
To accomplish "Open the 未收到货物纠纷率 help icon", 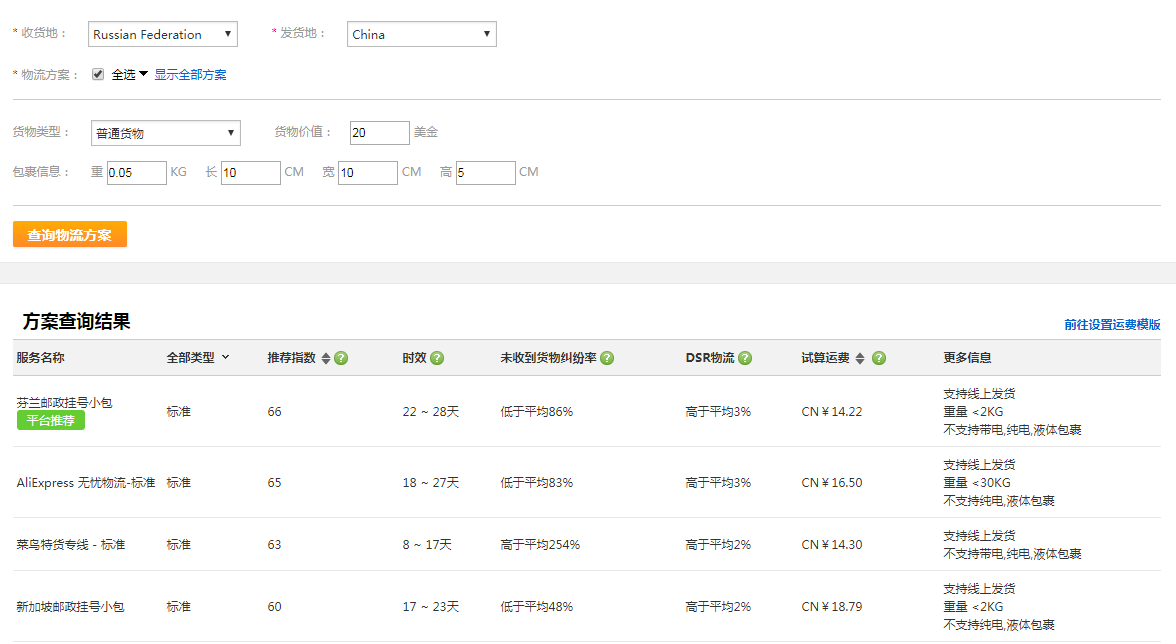I will [607, 357].
